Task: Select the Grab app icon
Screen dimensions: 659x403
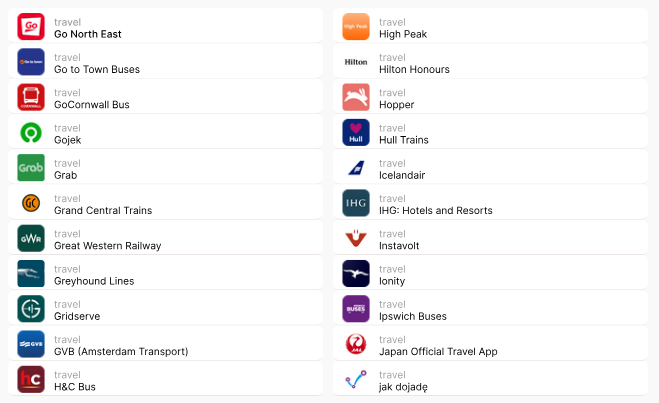Action: tap(31, 168)
